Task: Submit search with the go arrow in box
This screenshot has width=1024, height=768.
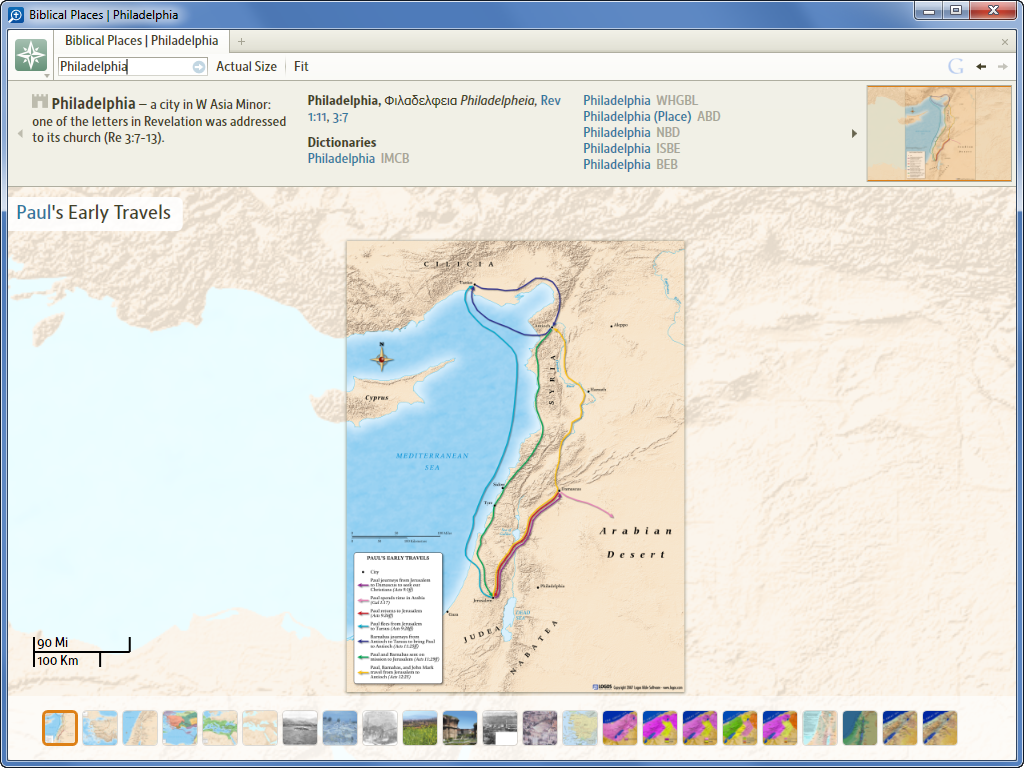Action: [199, 67]
